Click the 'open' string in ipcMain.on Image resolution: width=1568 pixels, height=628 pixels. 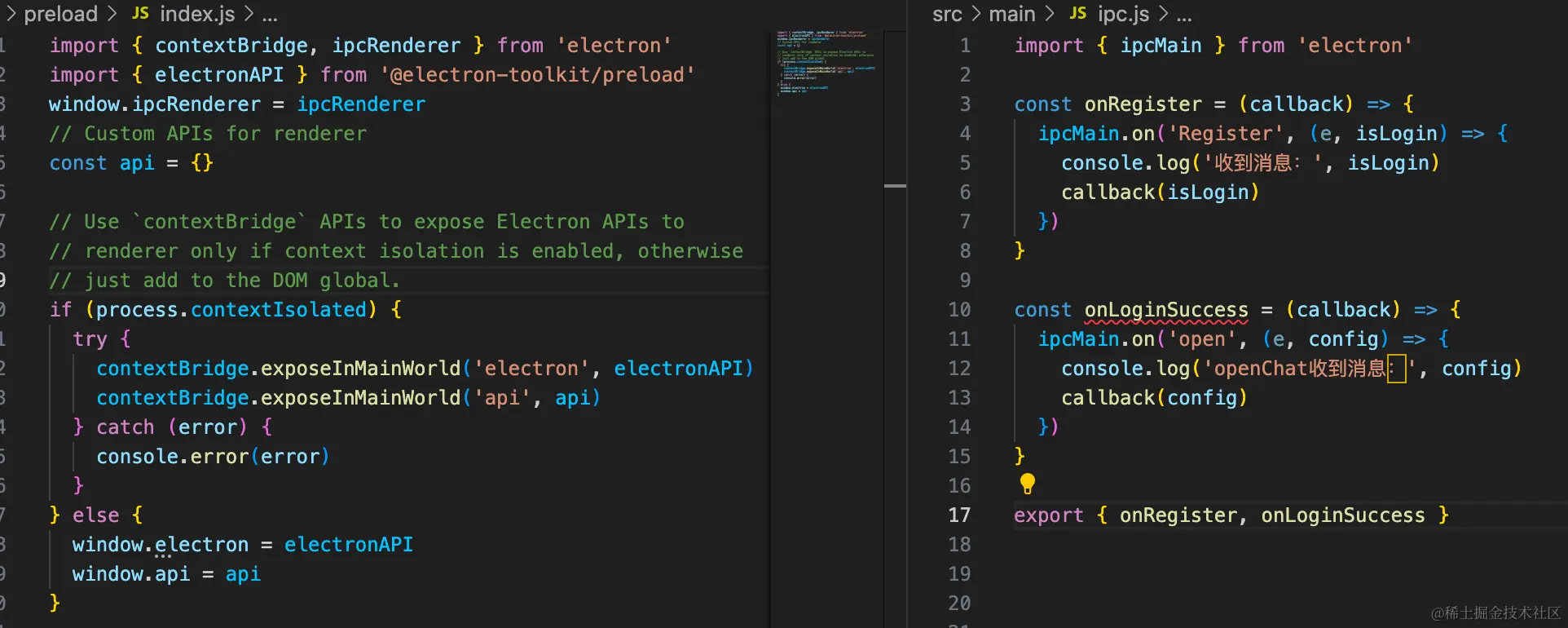1202,339
